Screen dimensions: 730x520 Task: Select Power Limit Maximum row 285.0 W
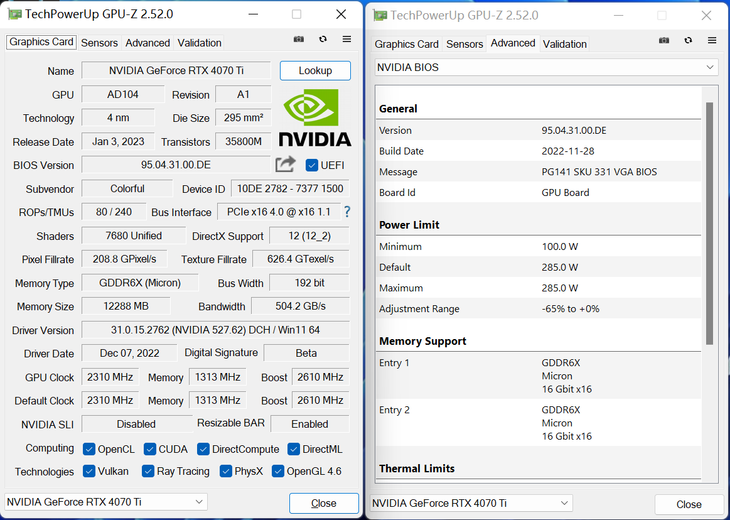[x=539, y=288]
